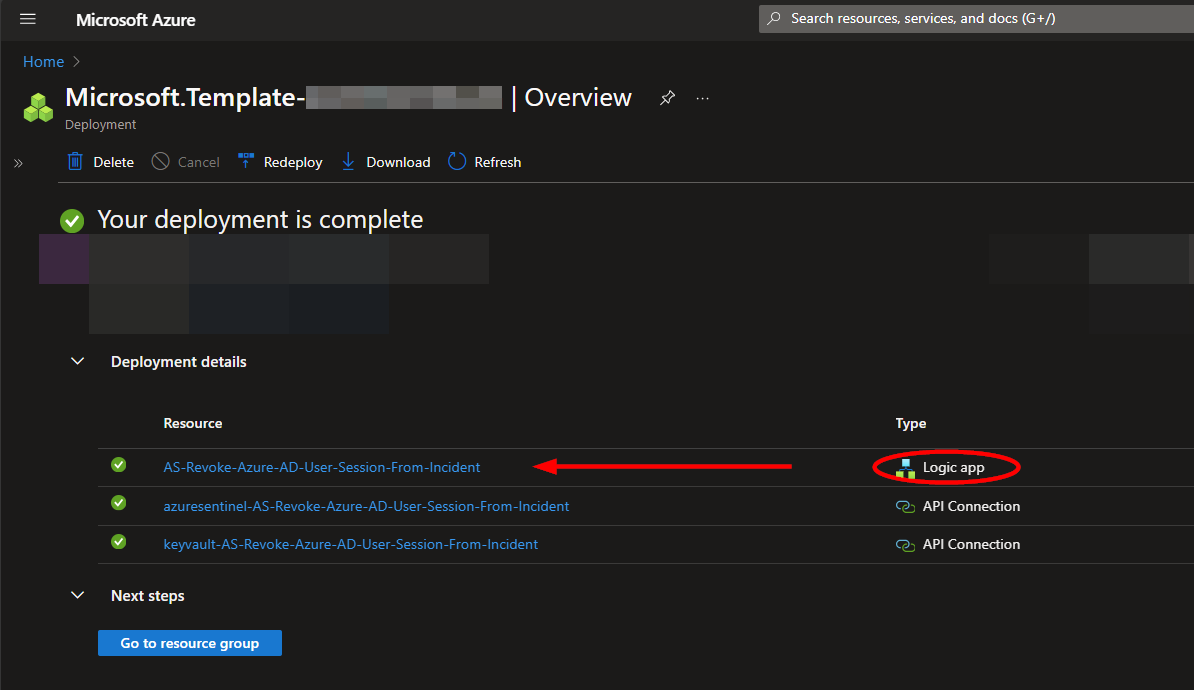Click status checkmark for AS-Revoke logic app row
1194x690 pixels.
pyautogui.click(x=119, y=465)
